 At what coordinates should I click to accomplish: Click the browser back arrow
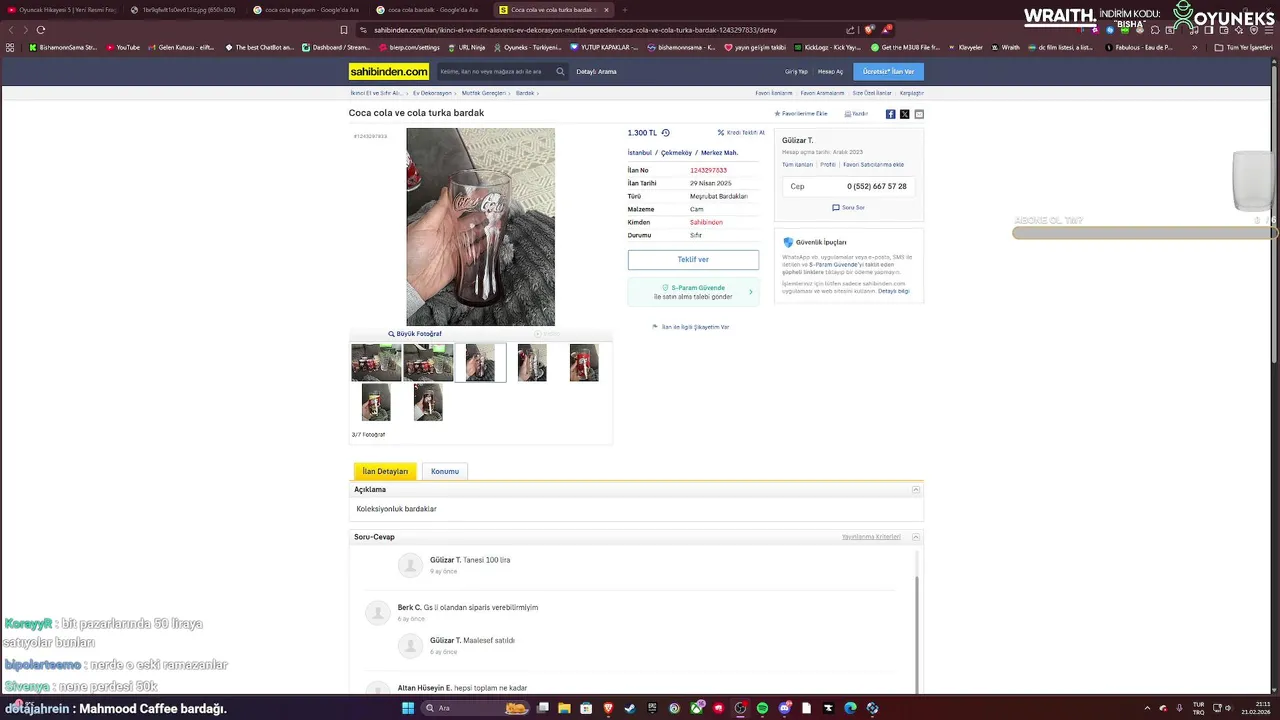click(11, 30)
